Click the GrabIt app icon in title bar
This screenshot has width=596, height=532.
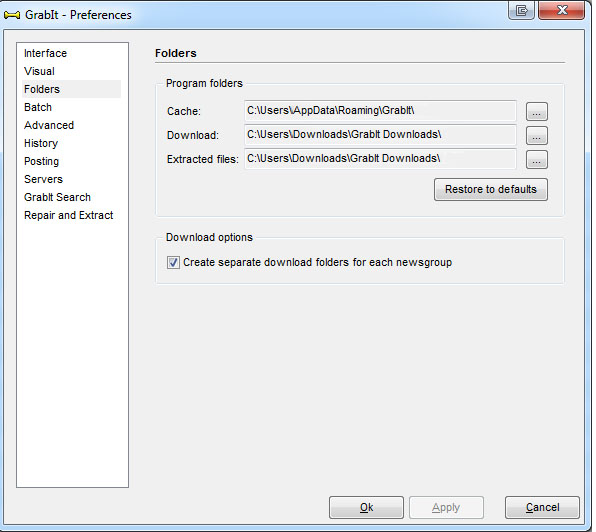pyautogui.click(x=12, y=15)
